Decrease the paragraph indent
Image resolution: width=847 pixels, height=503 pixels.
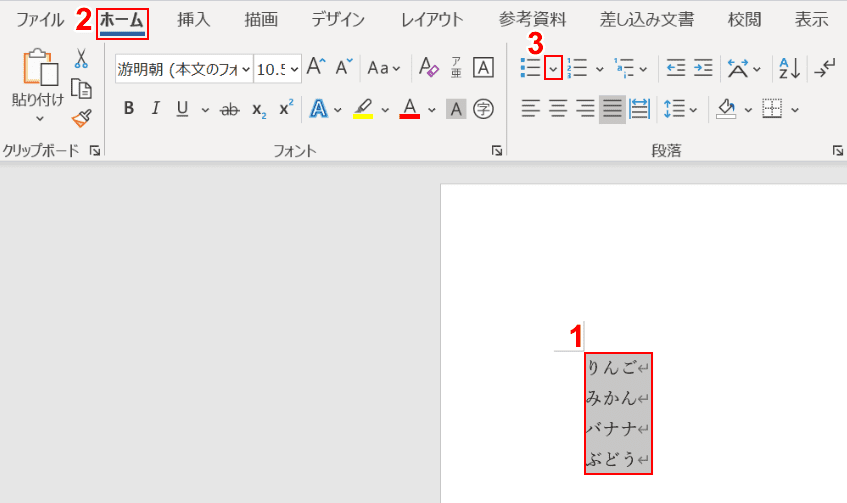coord(675,68)
